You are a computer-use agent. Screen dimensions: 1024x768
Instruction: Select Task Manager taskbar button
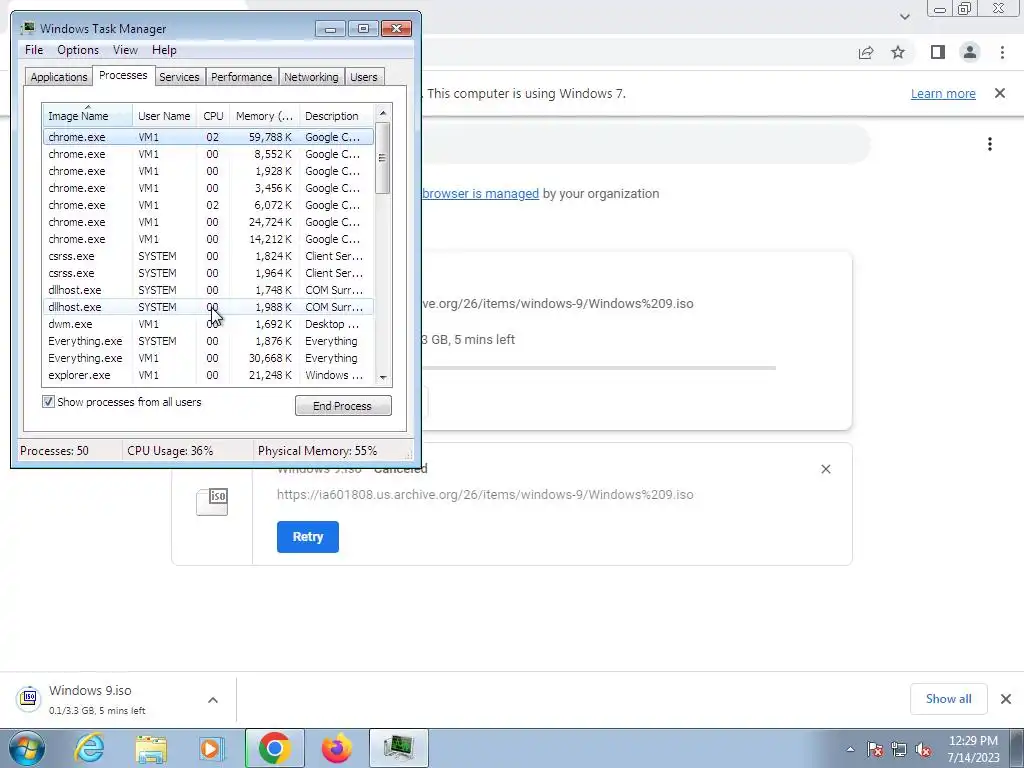click(x=399, y=748)
